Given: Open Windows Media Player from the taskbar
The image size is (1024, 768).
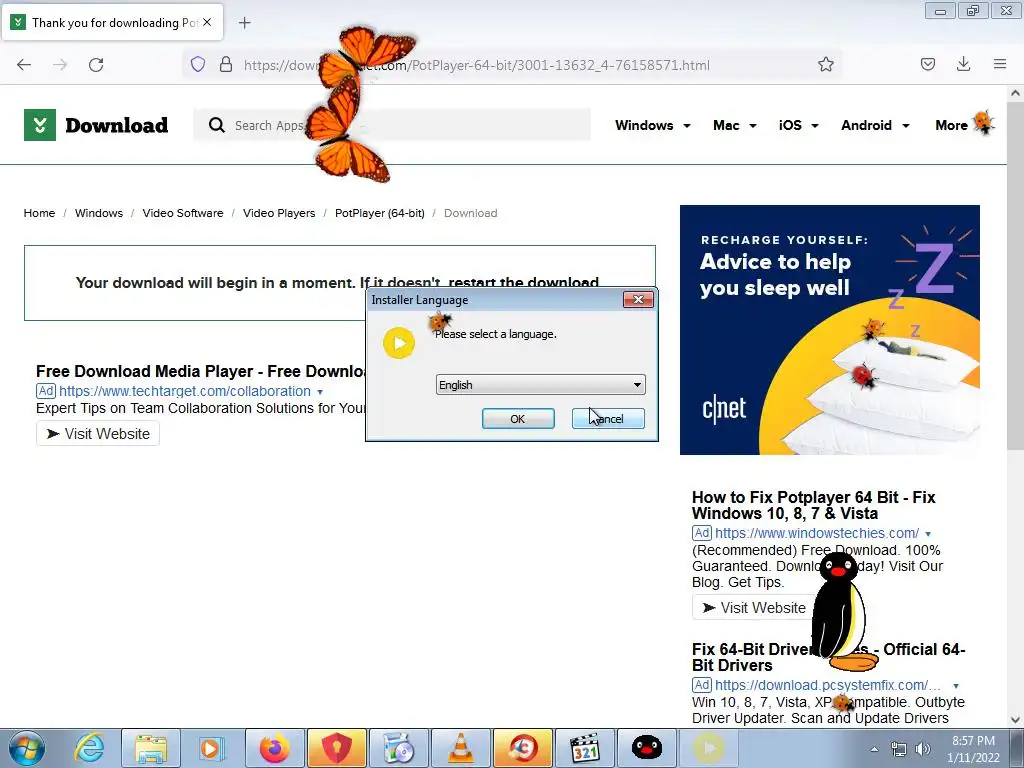Looking at the screenshot, I should pyautogui.click(x=212, y=748).
